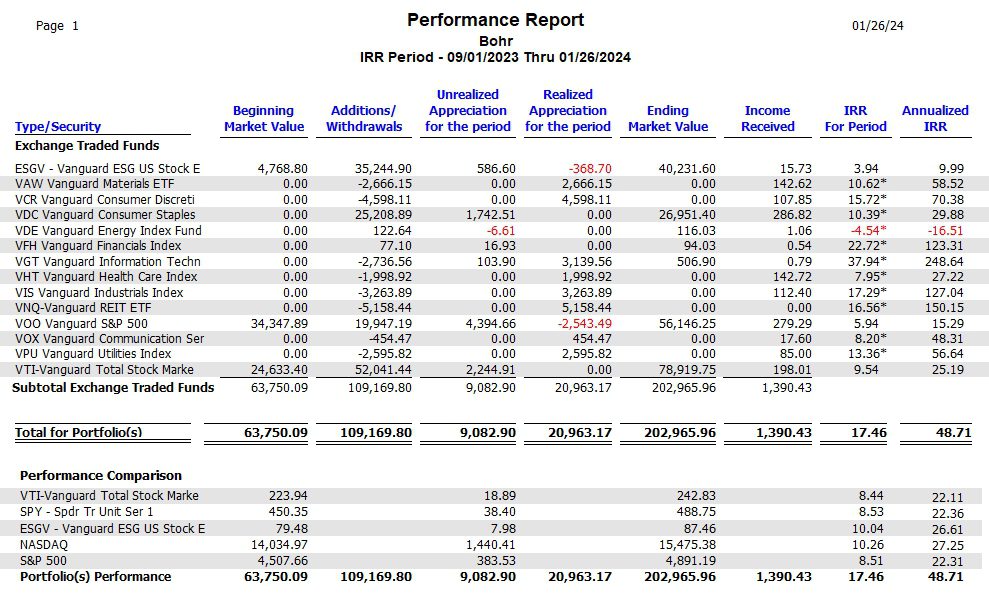This screenshot has width=989, height=597.
Task: Click the S&P 500 comparison row label
Action: point(43,560)
